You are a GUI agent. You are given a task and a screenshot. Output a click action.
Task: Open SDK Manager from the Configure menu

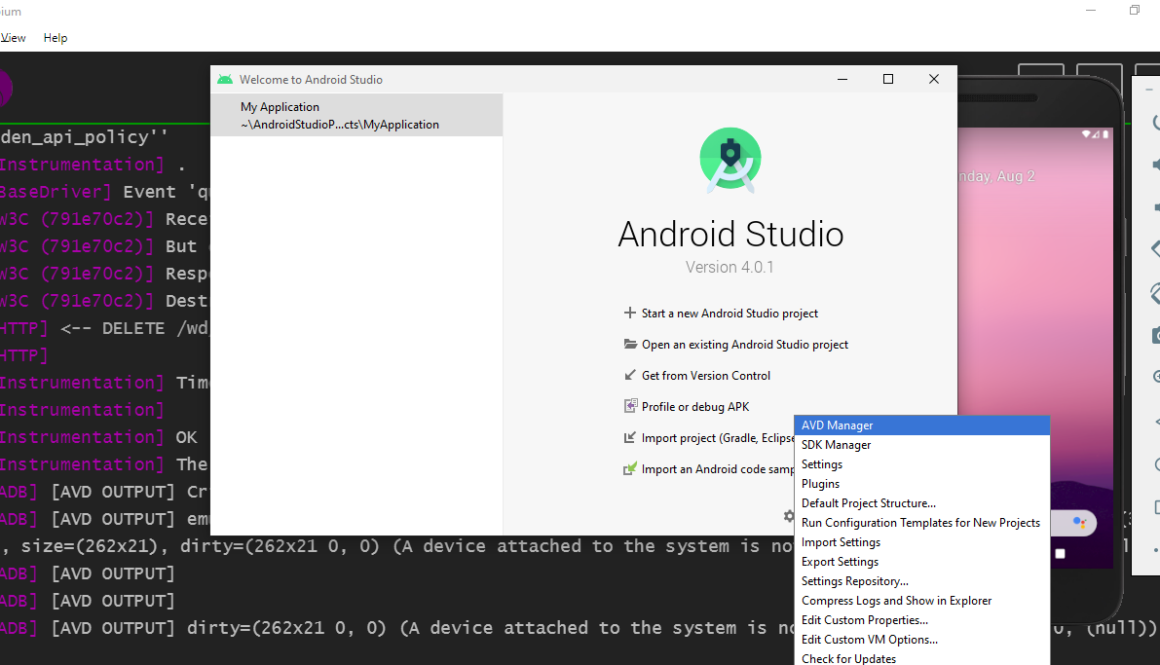[836, 445]
